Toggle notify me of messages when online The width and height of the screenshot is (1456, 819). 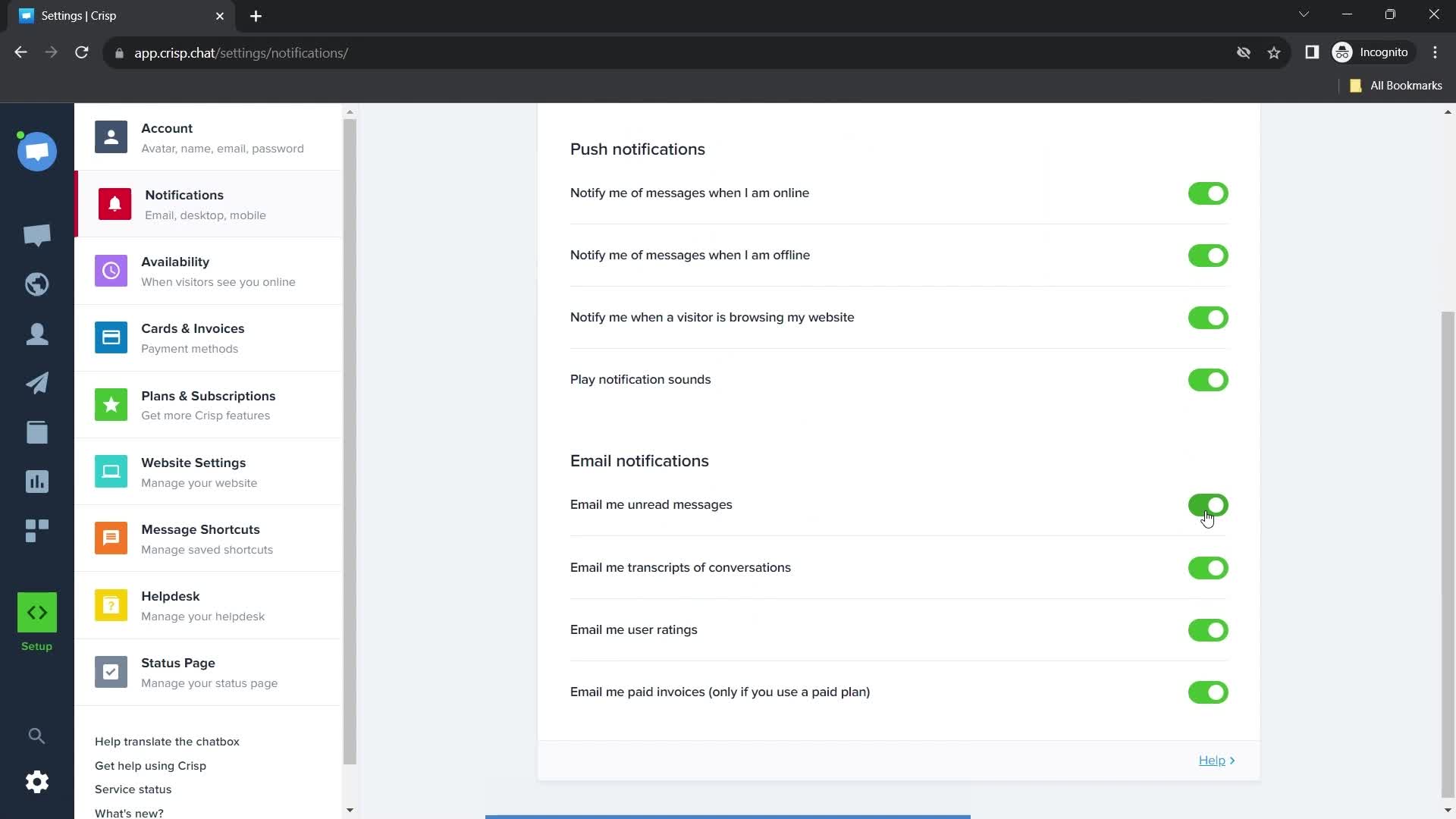(x=1209, y=192)
